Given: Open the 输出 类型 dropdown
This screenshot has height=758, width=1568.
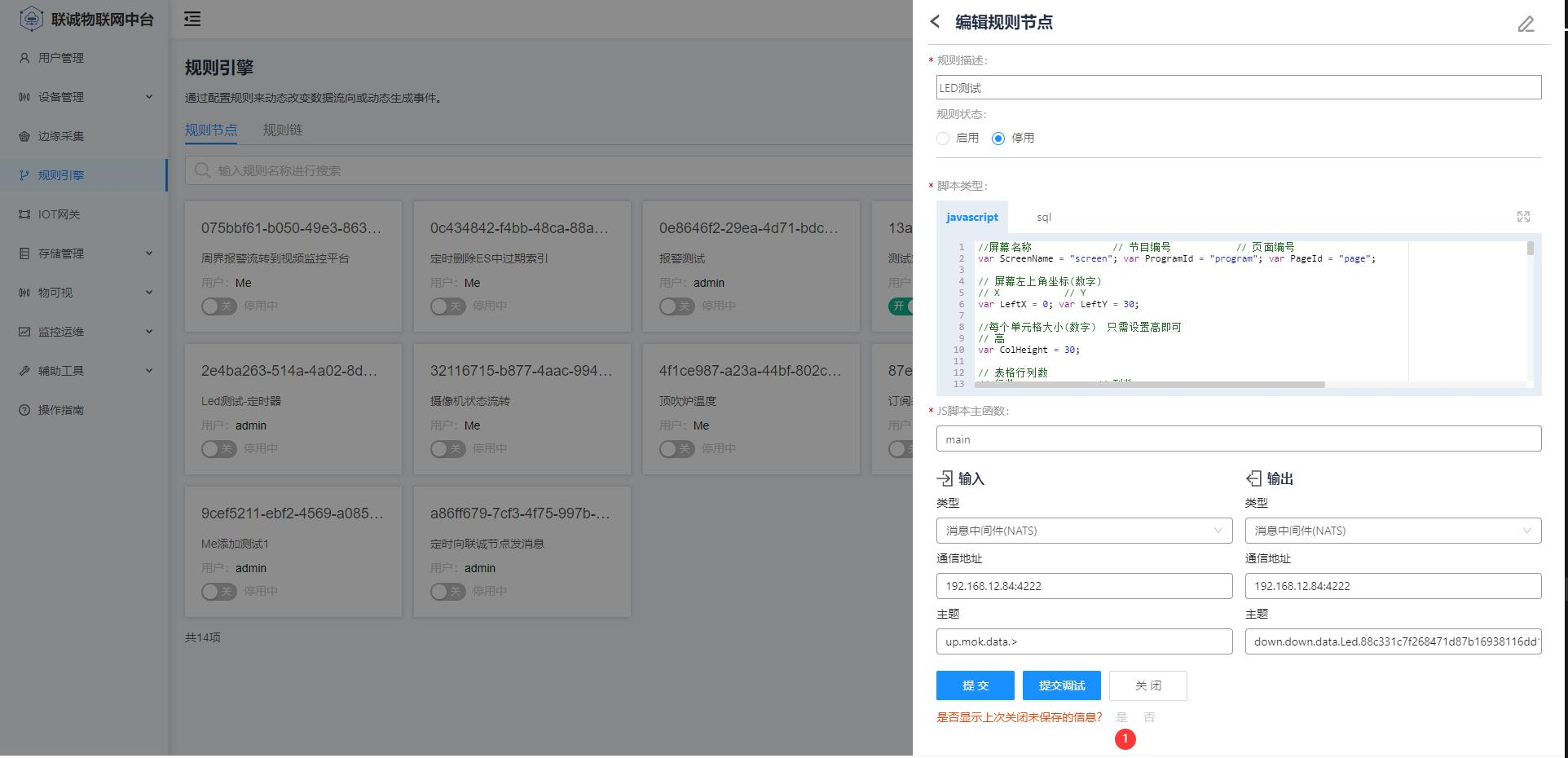Looking at the screenshot, I should (1393, 531).
